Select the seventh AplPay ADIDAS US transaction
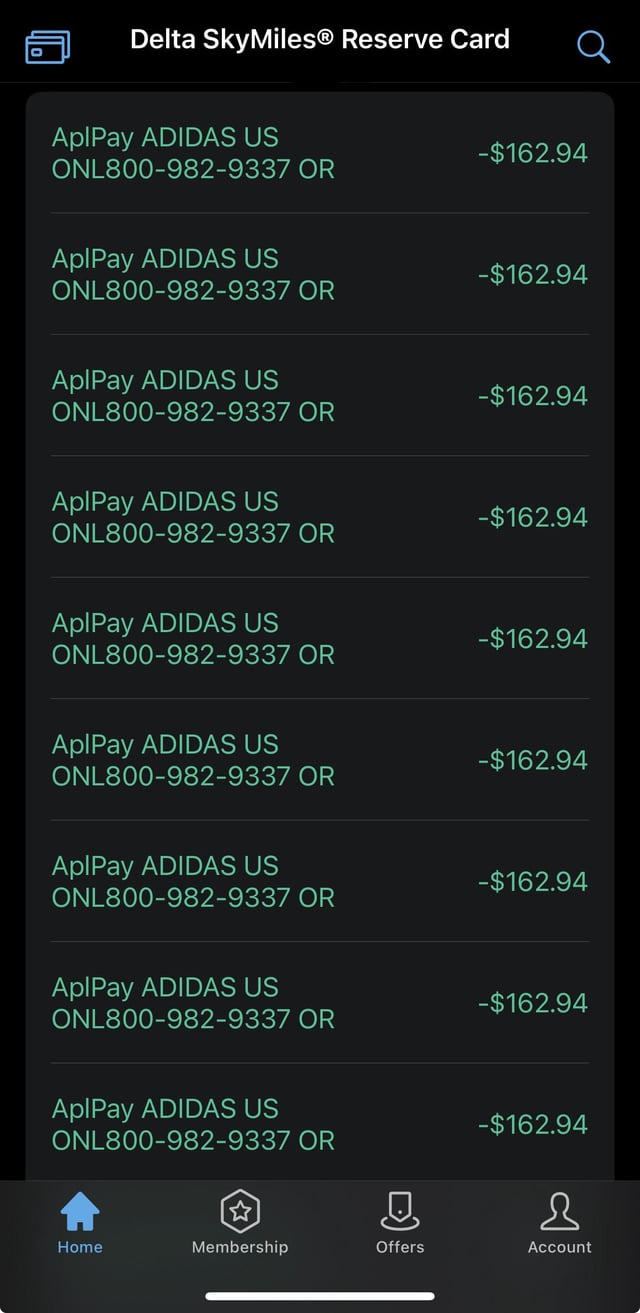This screenshot has height=1313, width=640. (193, 881)
